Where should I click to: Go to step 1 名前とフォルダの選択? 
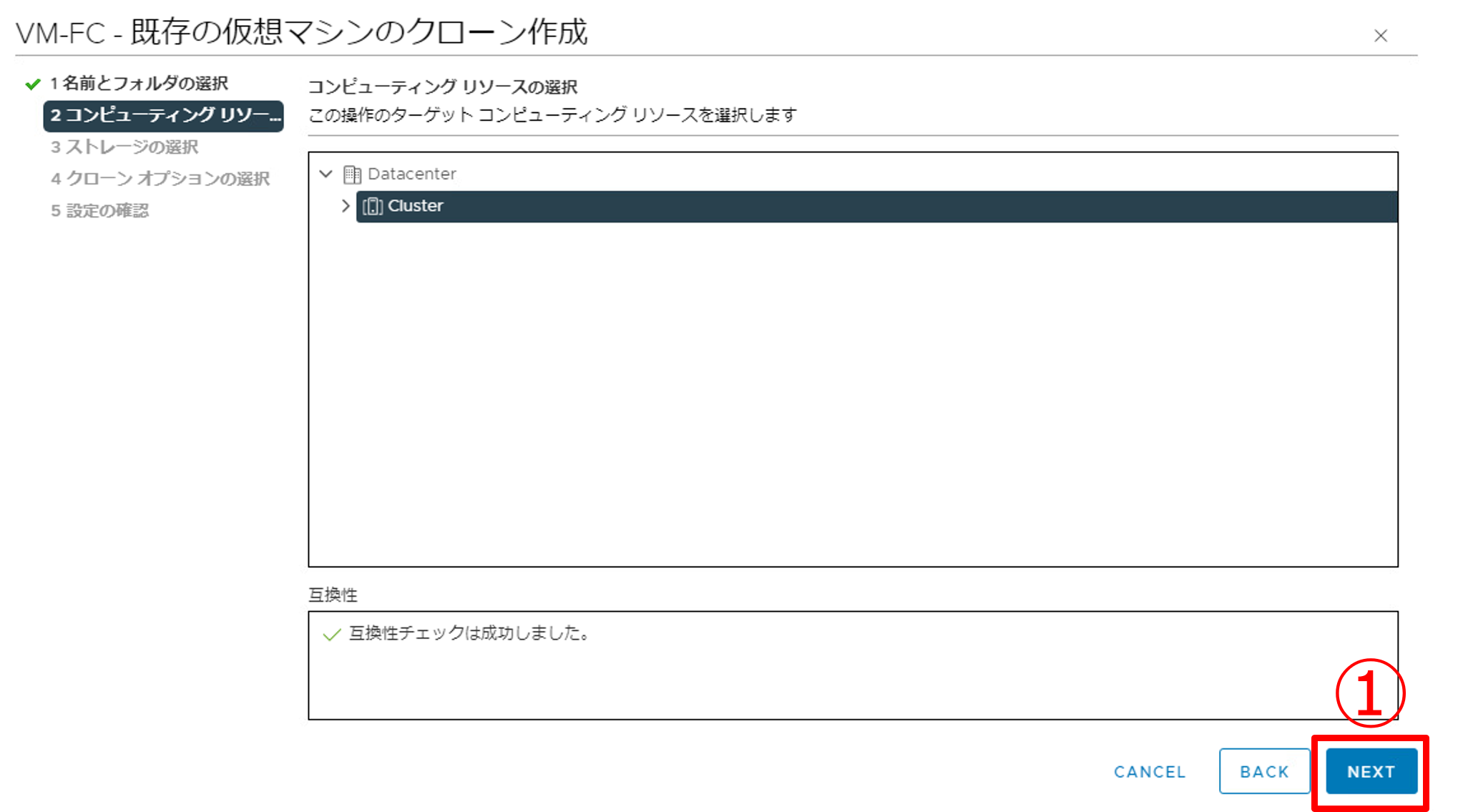click(x=139, y=84)
